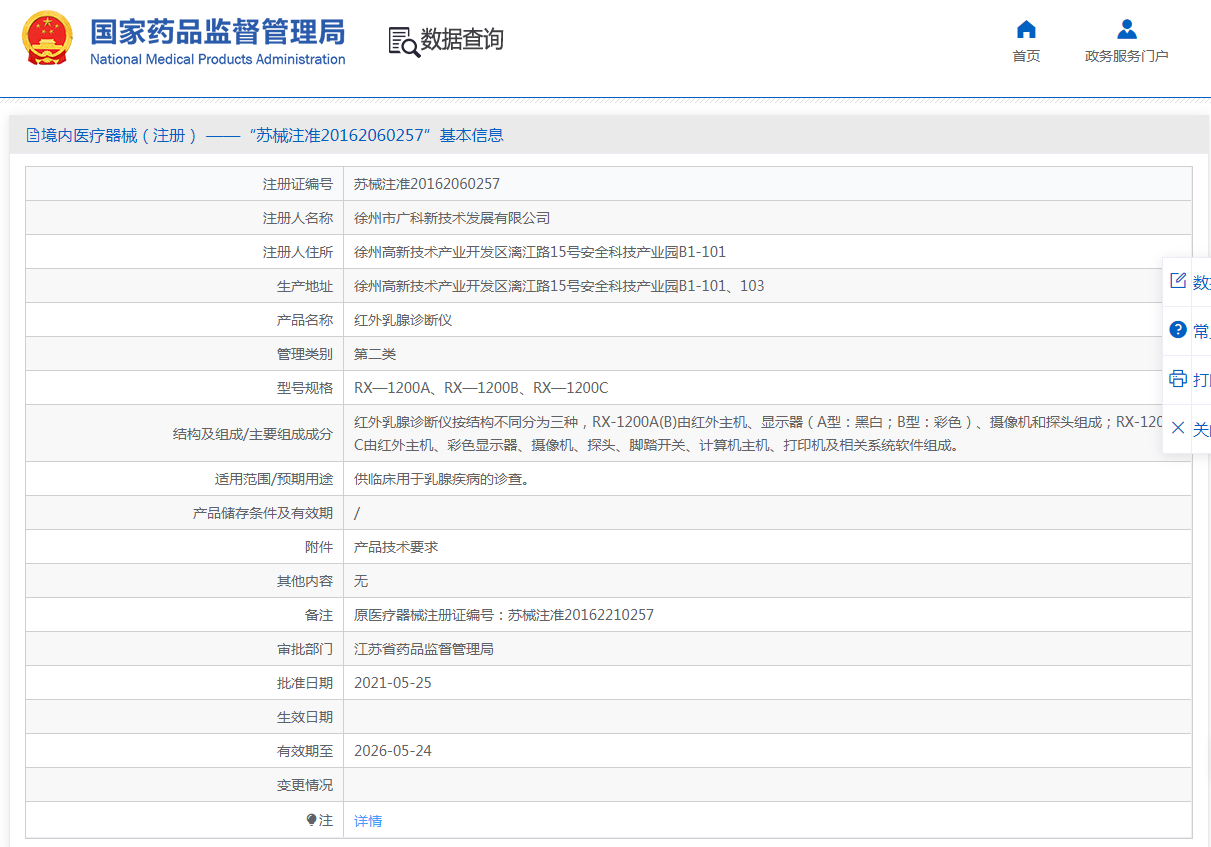Open the 详情 link

point(368,821)
